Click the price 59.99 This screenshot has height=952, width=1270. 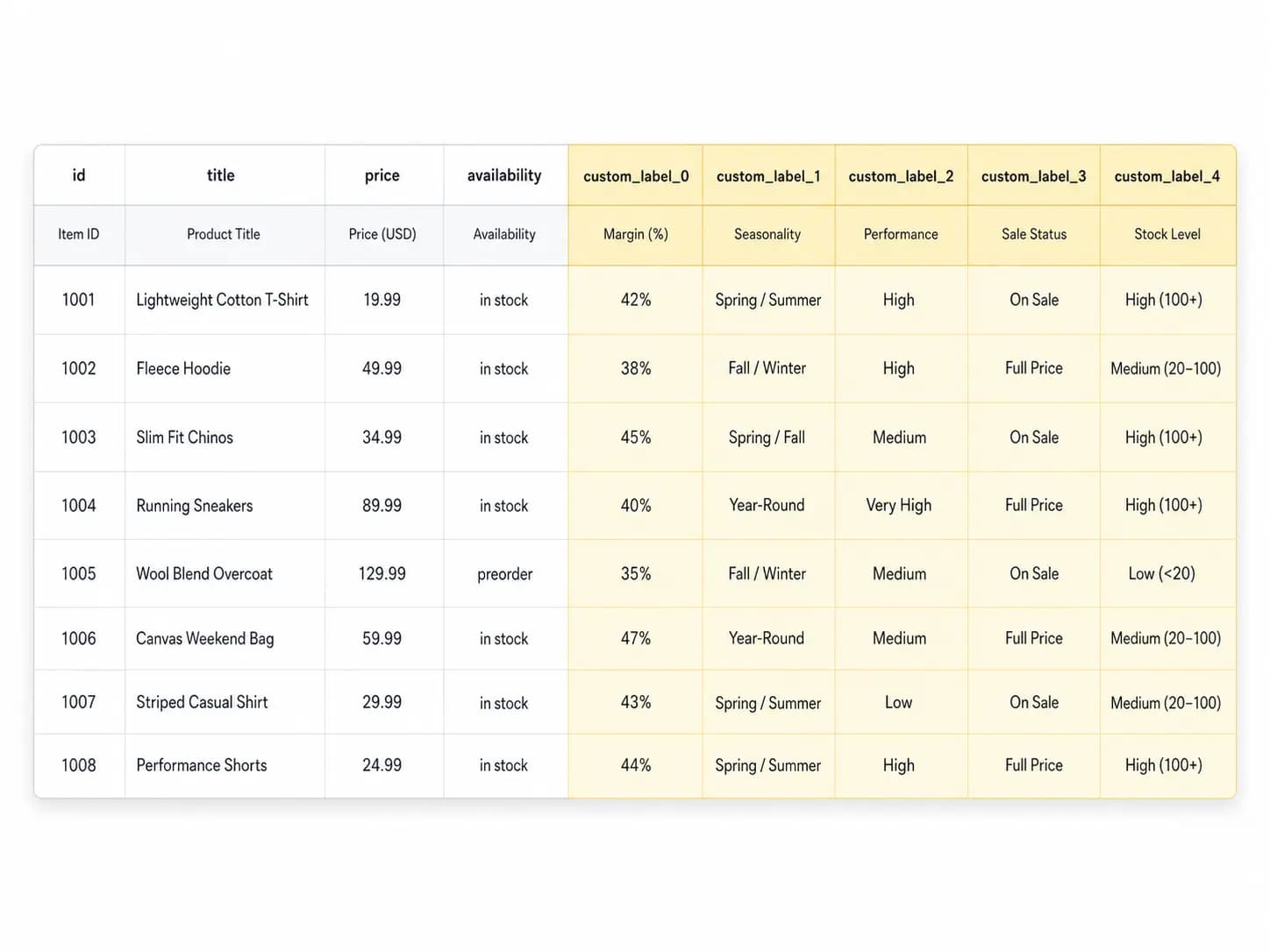click(x=382, y=638)
